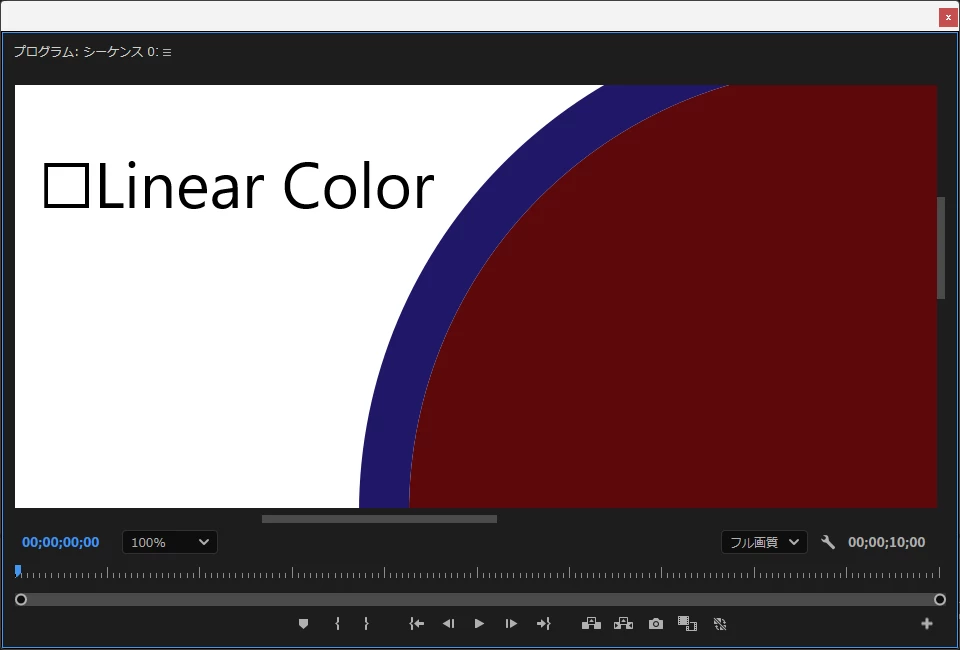Click the Linear Color text in preview

point(264,185)
